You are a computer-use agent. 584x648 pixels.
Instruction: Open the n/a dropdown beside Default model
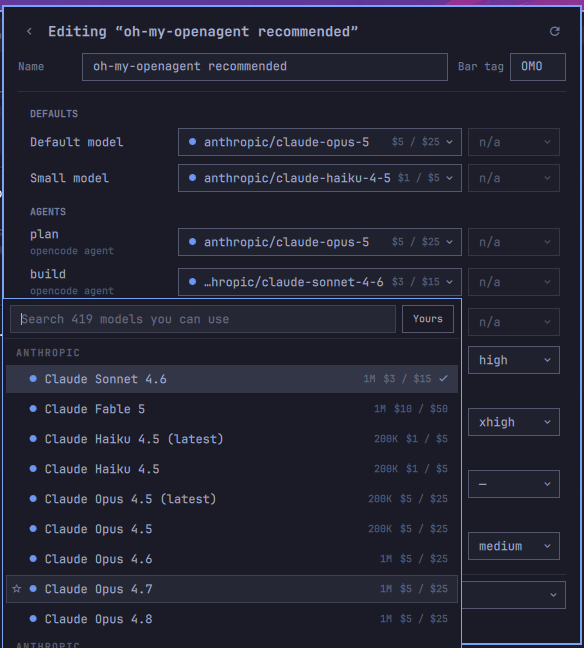click(514, 142)
